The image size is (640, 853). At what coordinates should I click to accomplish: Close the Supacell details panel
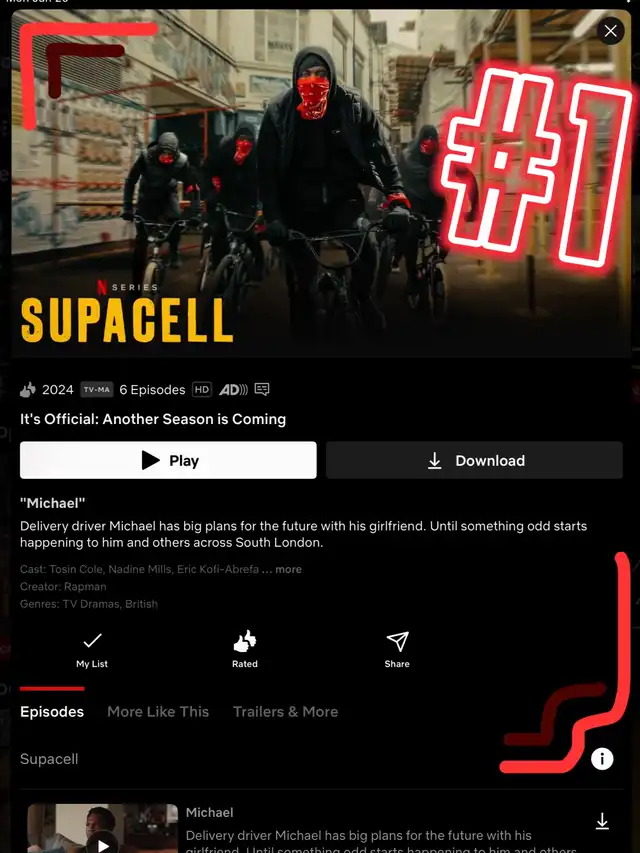tap(610, 31)
